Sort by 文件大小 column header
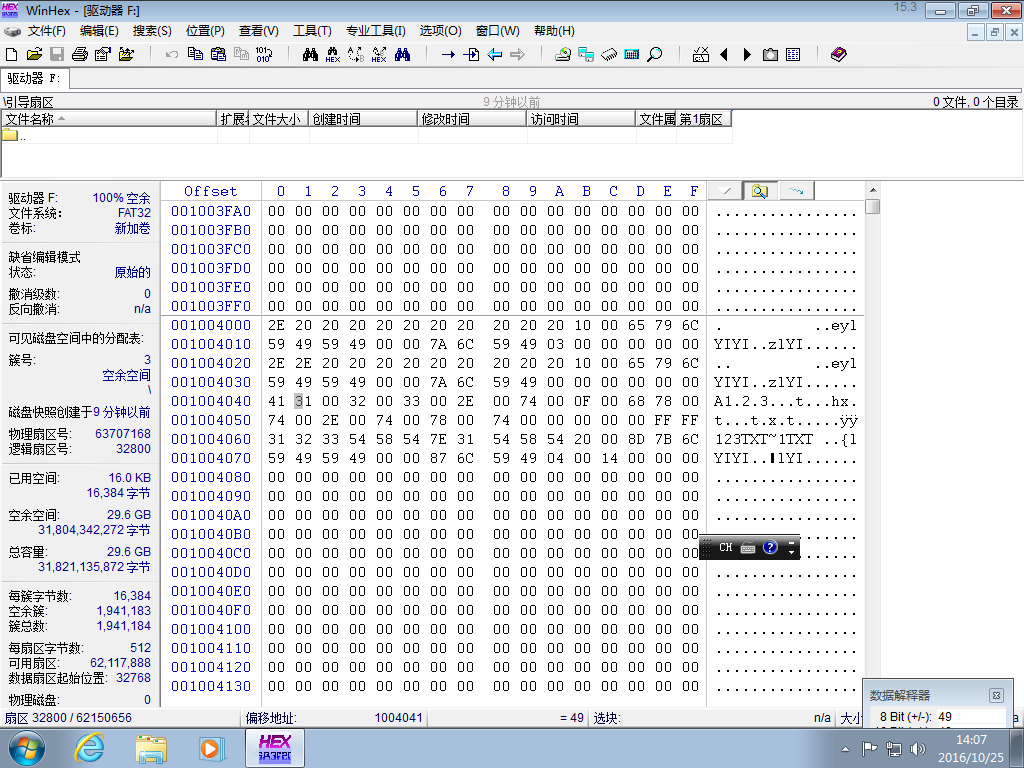This screenshot has height=768, width=1024. [278, 119]
